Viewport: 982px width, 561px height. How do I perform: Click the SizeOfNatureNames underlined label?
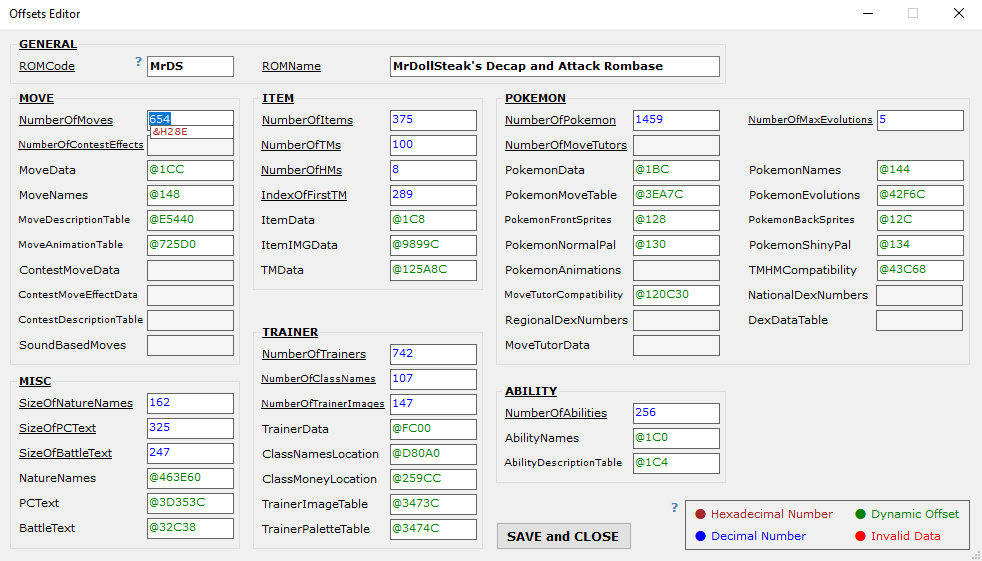76,403
